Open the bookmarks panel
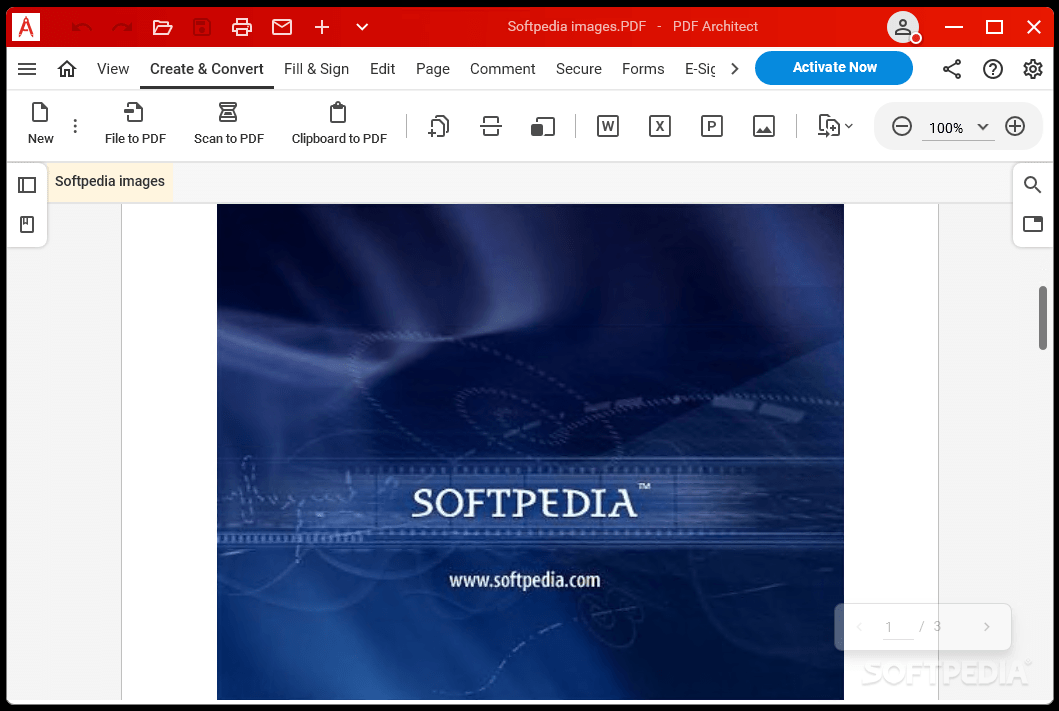 [27, 224]
